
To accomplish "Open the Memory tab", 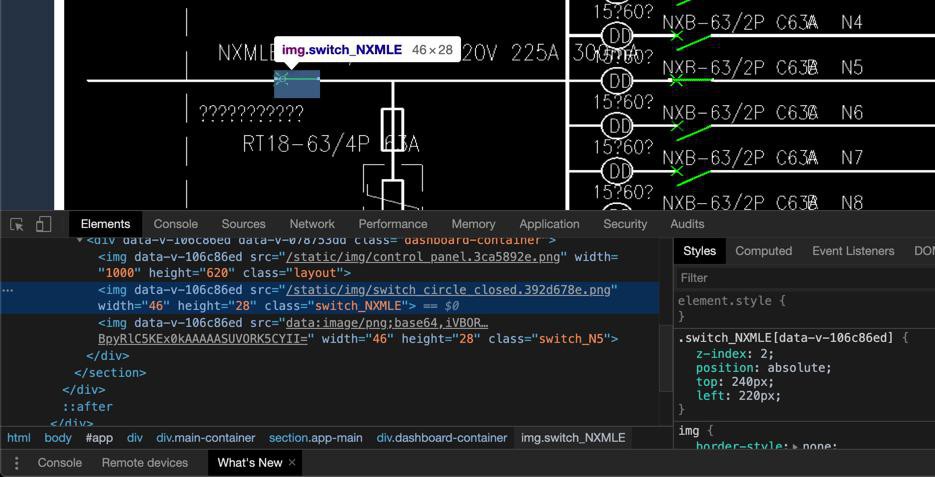I will pyautogui.click(x=473, y=224).
